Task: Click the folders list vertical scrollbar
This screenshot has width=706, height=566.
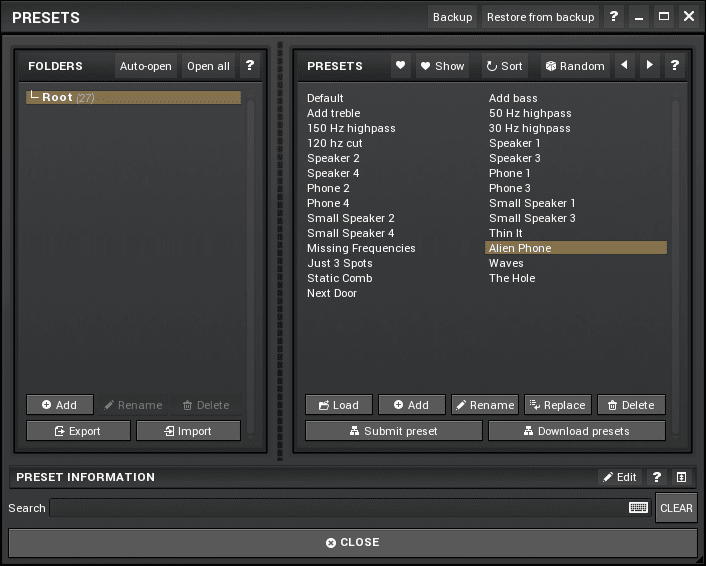Action: pyautogui.click(x=250, y=267)
